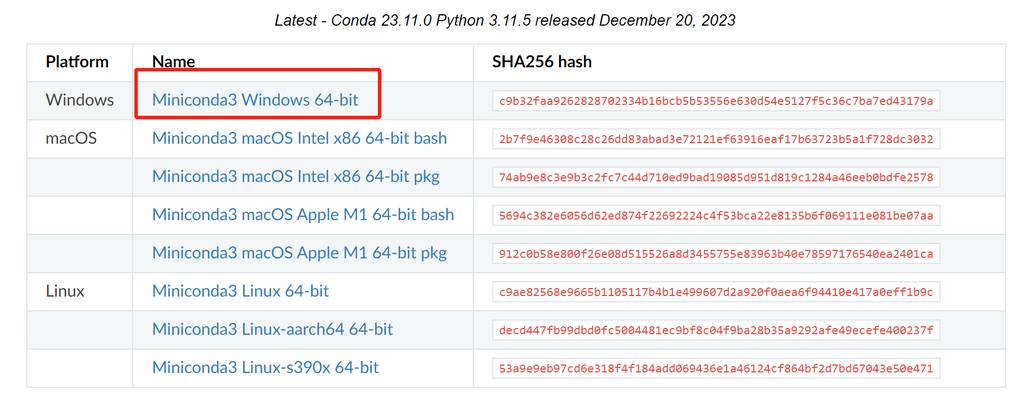Select the Linux hash beginning with c9ae8256
The width and height of the screenshot is (1024, 401).
pos(716,292)
